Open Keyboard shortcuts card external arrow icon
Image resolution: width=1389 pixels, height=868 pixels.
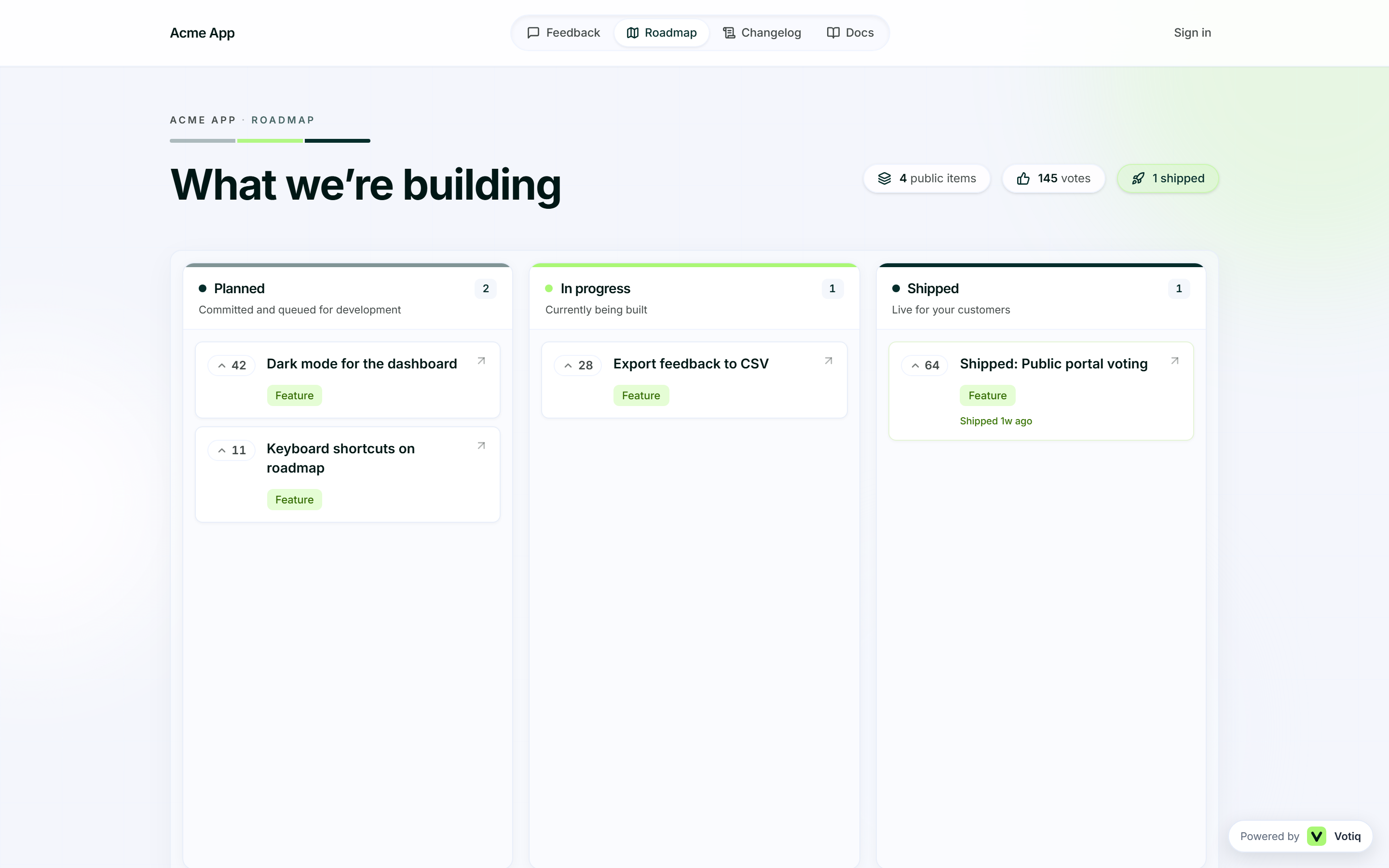point(481,446)
